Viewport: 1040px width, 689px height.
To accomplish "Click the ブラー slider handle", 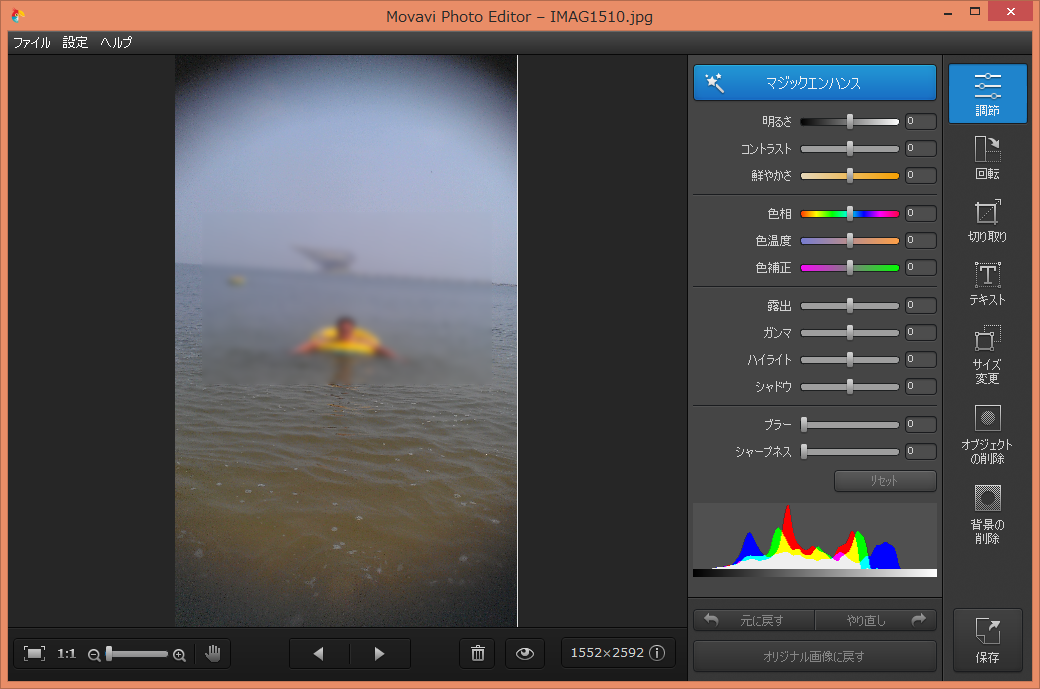I will pos(804,424).
